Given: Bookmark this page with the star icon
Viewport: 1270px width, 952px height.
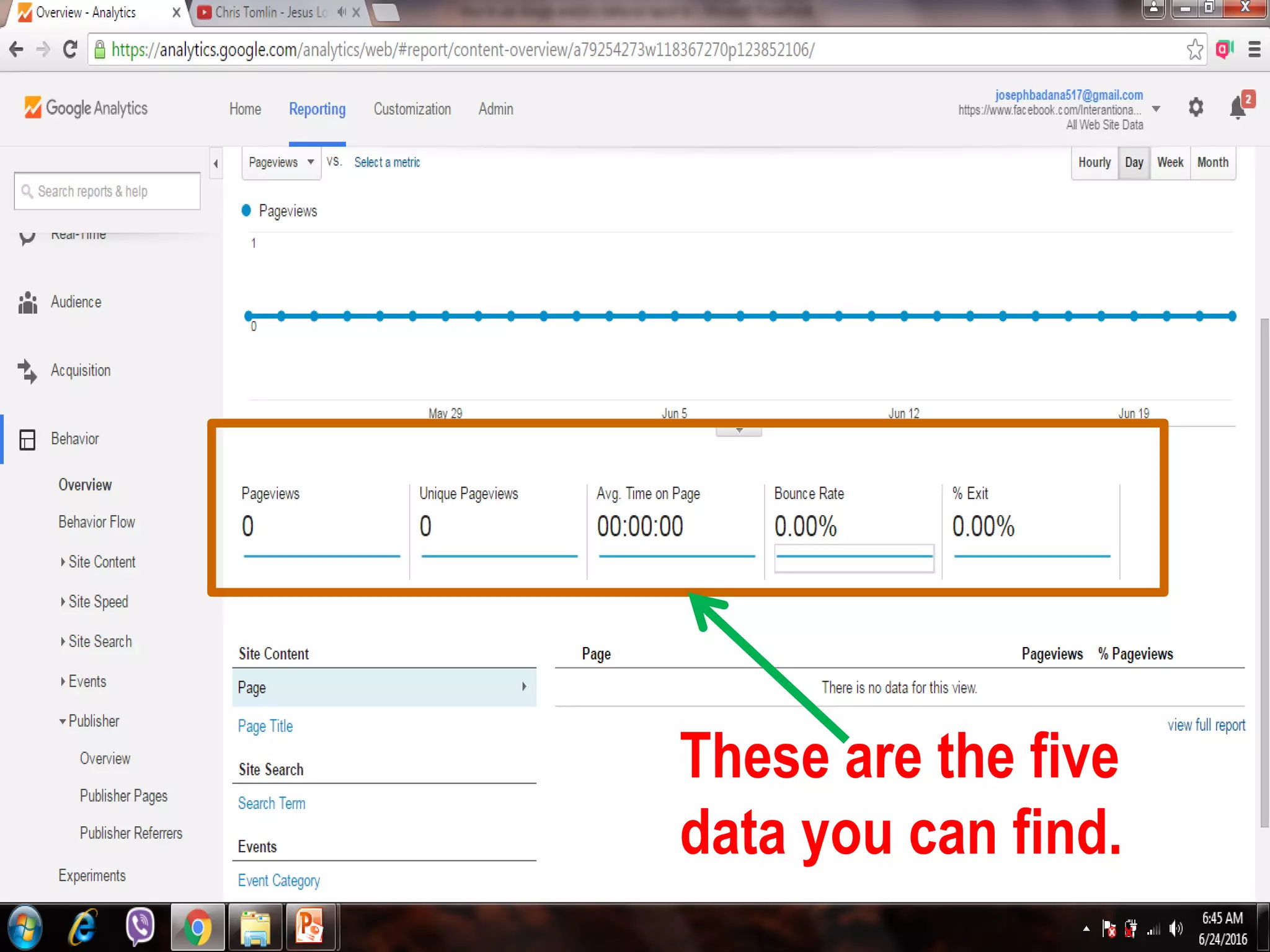Looking at the screenshot, I should click(1194, 50).
